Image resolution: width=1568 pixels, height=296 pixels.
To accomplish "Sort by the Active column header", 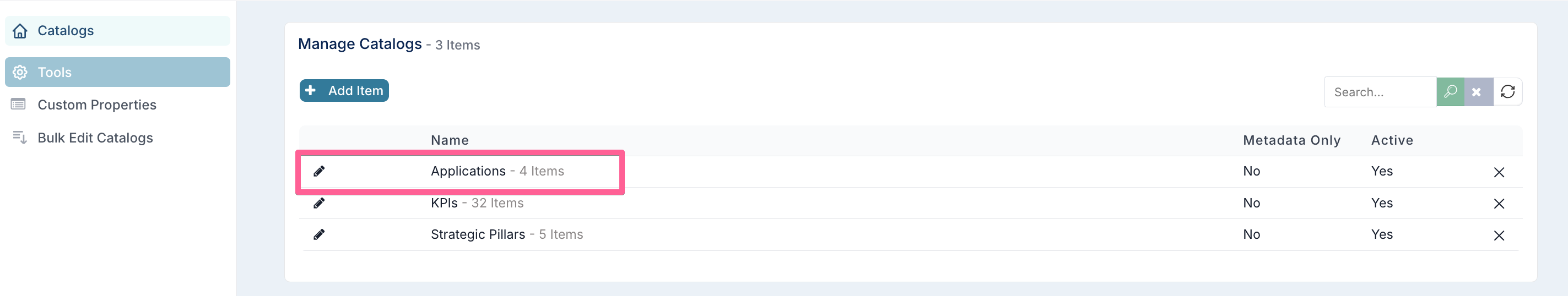I will [x=1392, y=140].
